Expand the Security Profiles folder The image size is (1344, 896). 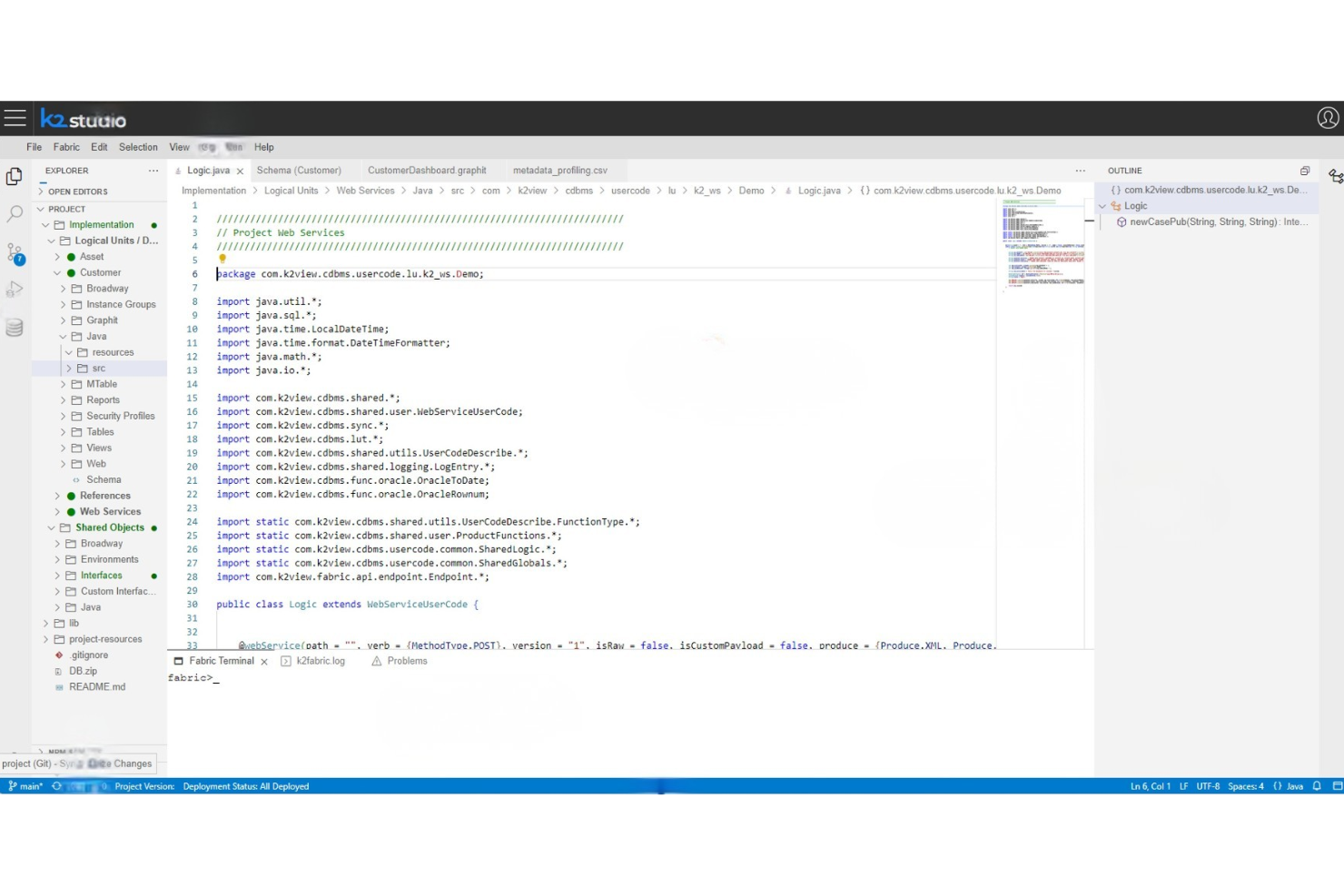(x=63, y=417)
